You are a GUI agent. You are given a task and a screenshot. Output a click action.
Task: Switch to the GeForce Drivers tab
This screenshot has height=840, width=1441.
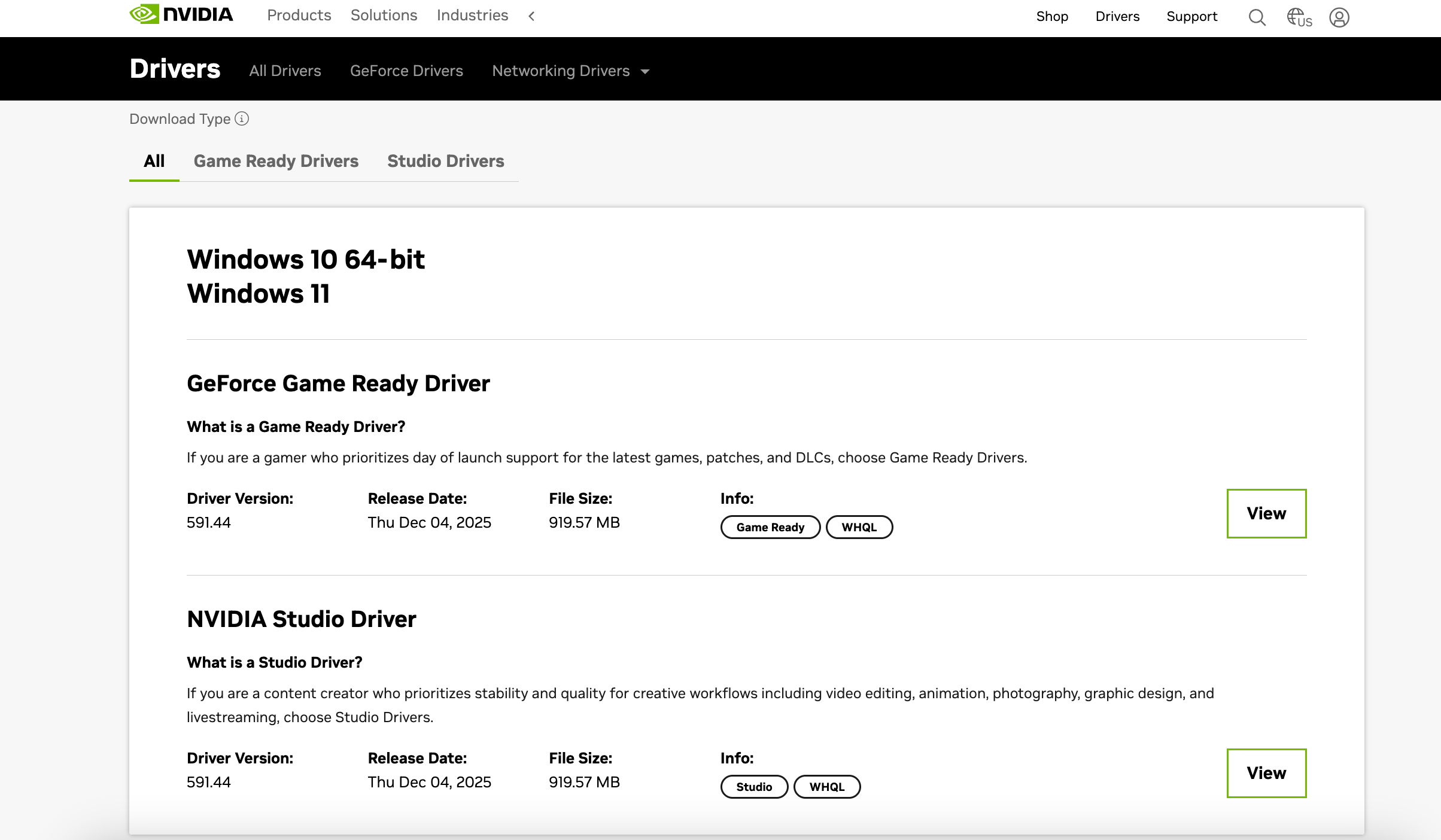click(407, 71)
